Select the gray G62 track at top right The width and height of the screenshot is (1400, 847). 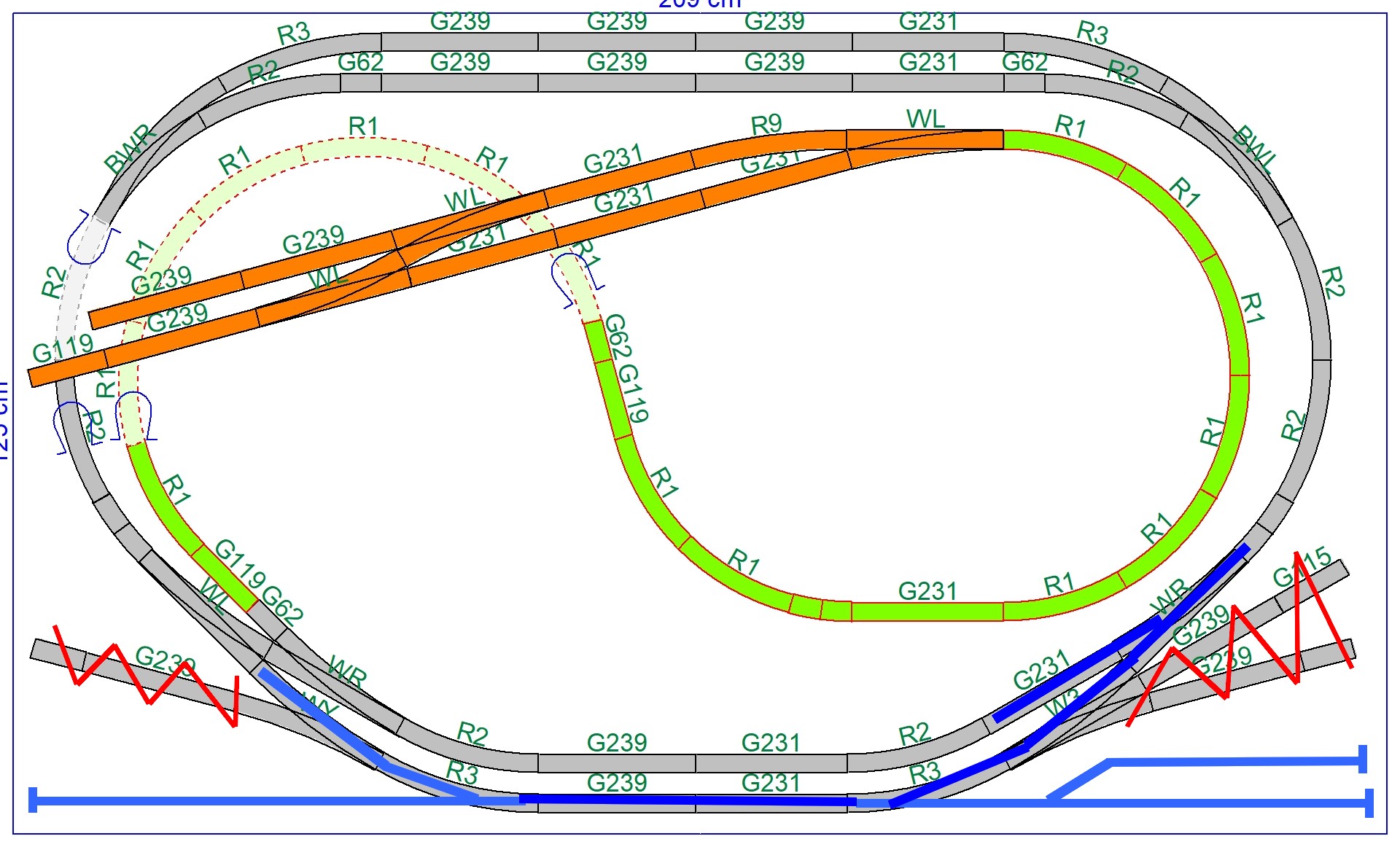(1024, 82)
